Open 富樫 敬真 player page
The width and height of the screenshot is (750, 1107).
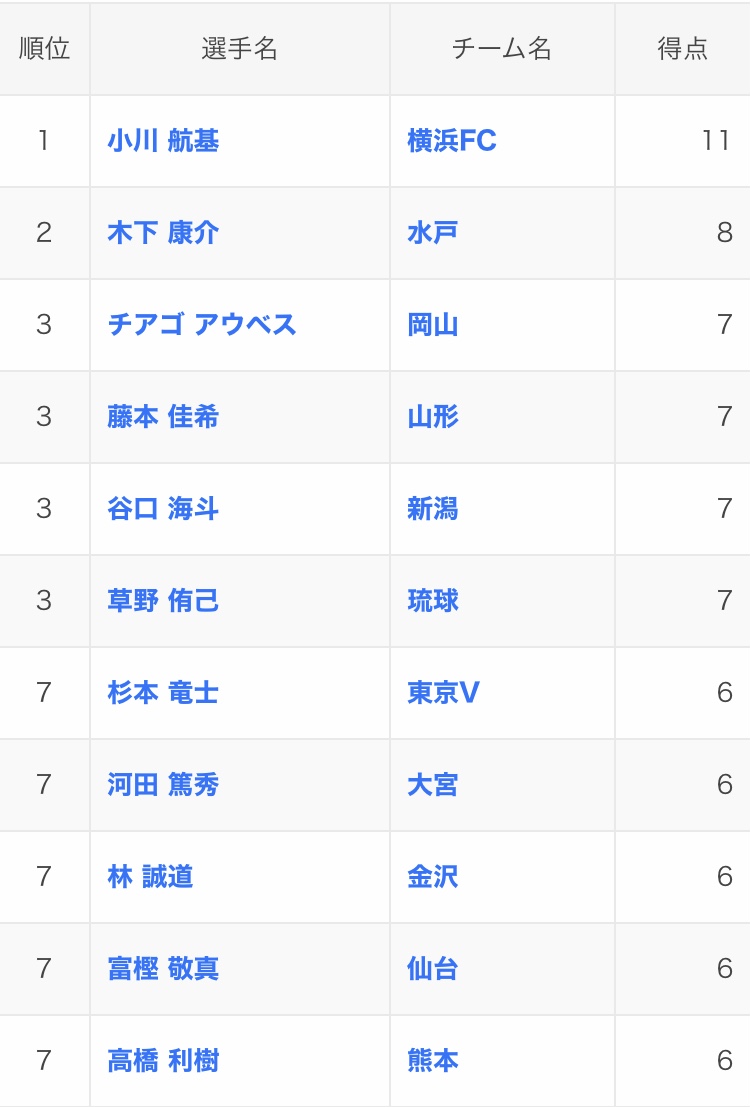(x=163, y=969)
